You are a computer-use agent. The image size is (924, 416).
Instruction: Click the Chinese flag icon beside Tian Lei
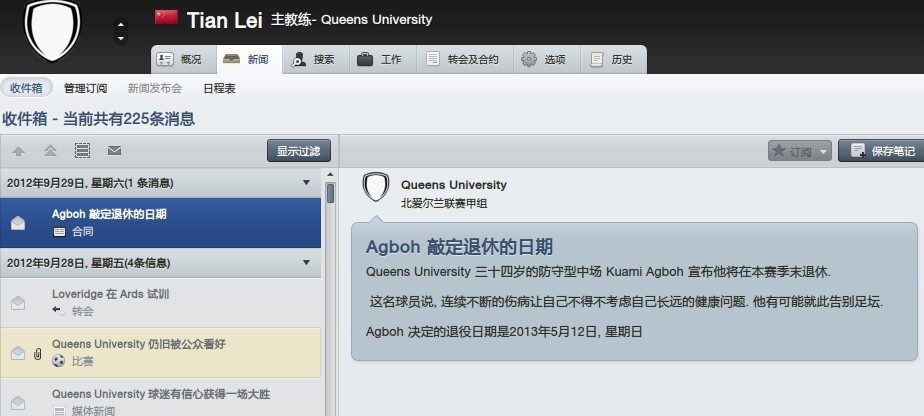point(166,18)
